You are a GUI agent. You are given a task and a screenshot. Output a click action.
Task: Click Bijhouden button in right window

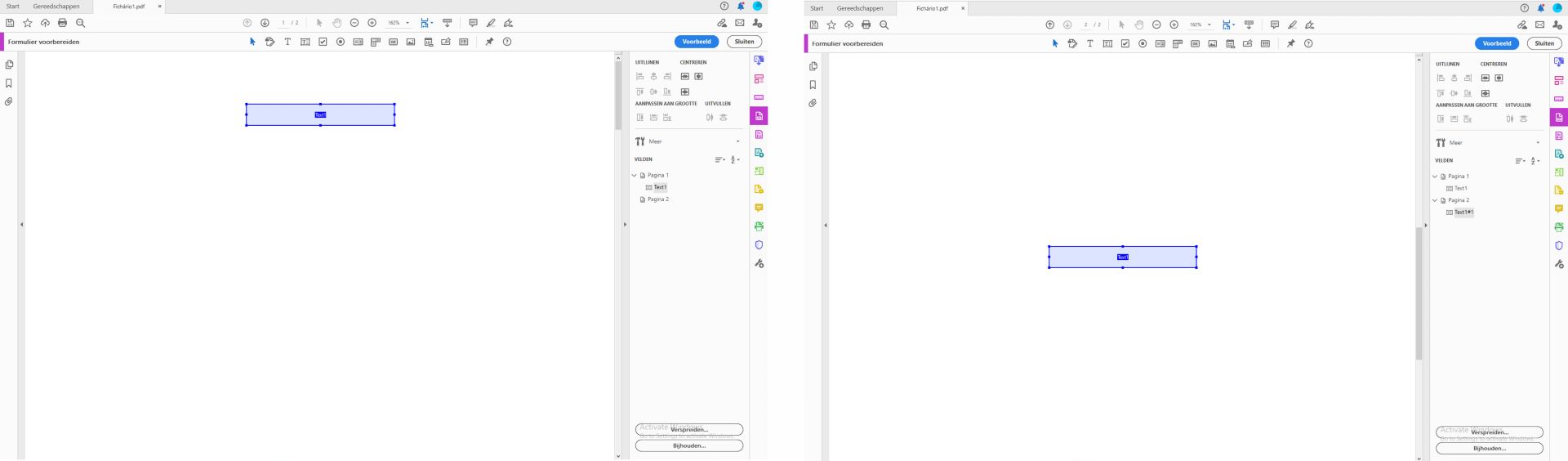[x=1490, y=448]
